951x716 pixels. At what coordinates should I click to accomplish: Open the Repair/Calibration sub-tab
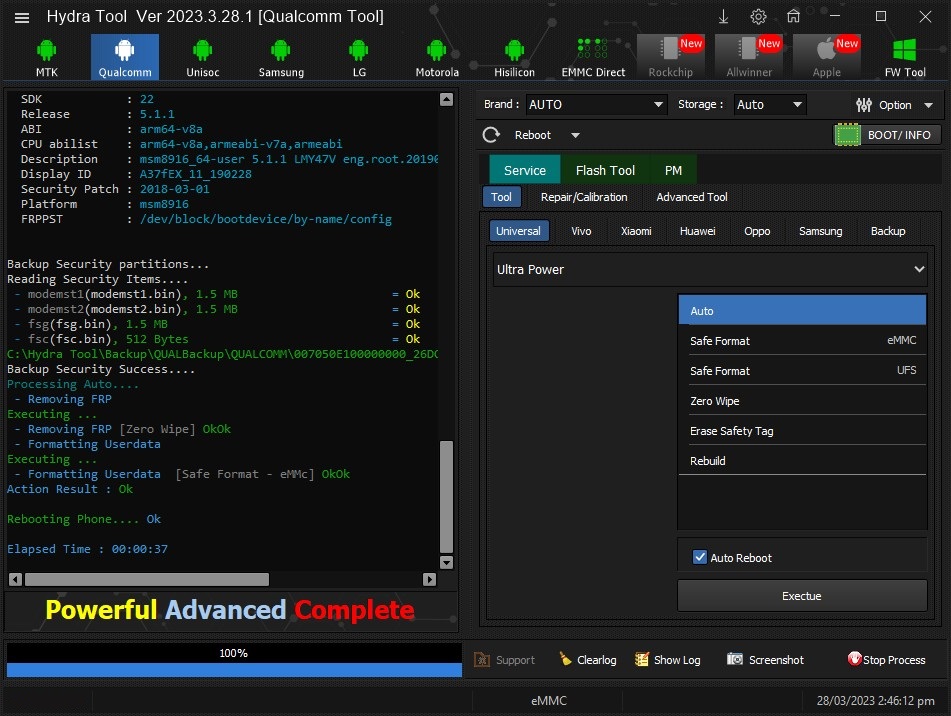click(584, 197)
